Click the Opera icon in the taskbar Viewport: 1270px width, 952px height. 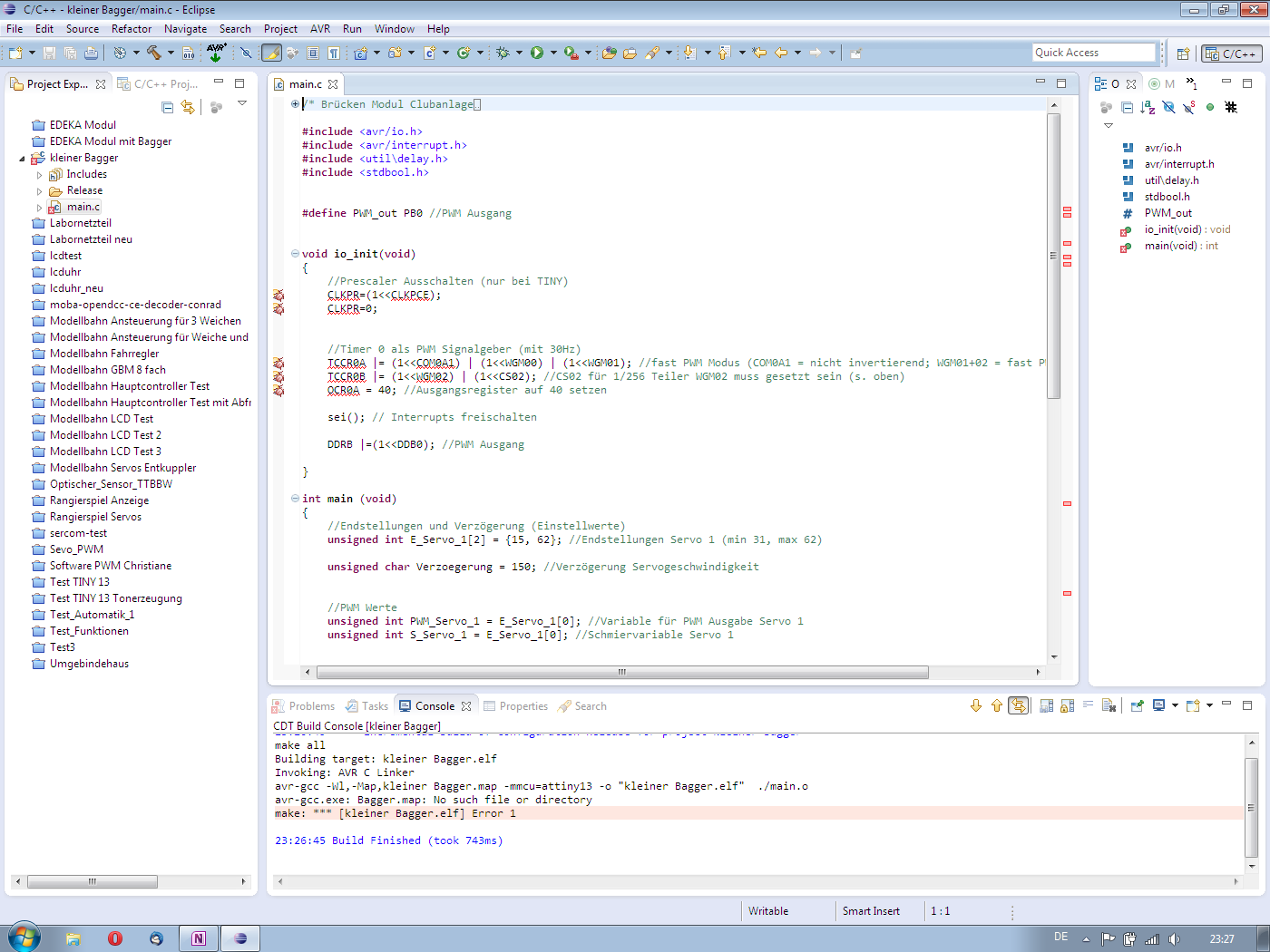tap(115, 938)
